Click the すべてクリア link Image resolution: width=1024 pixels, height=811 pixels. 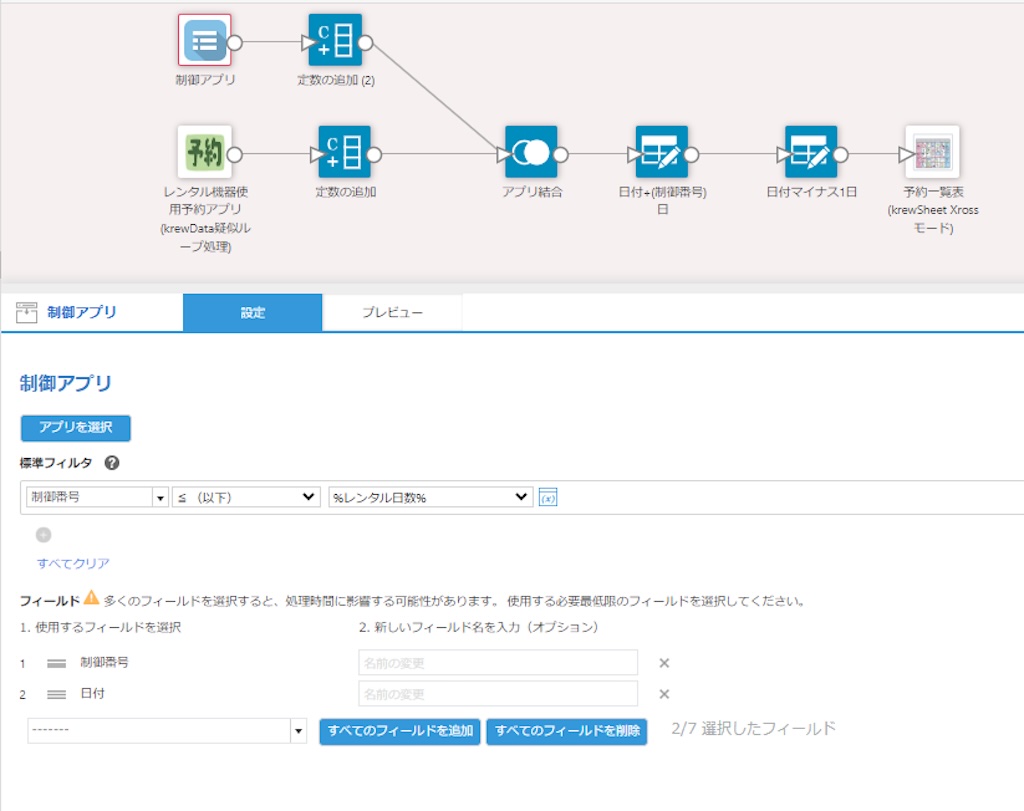pyautogui.click(x=73, y=563)
